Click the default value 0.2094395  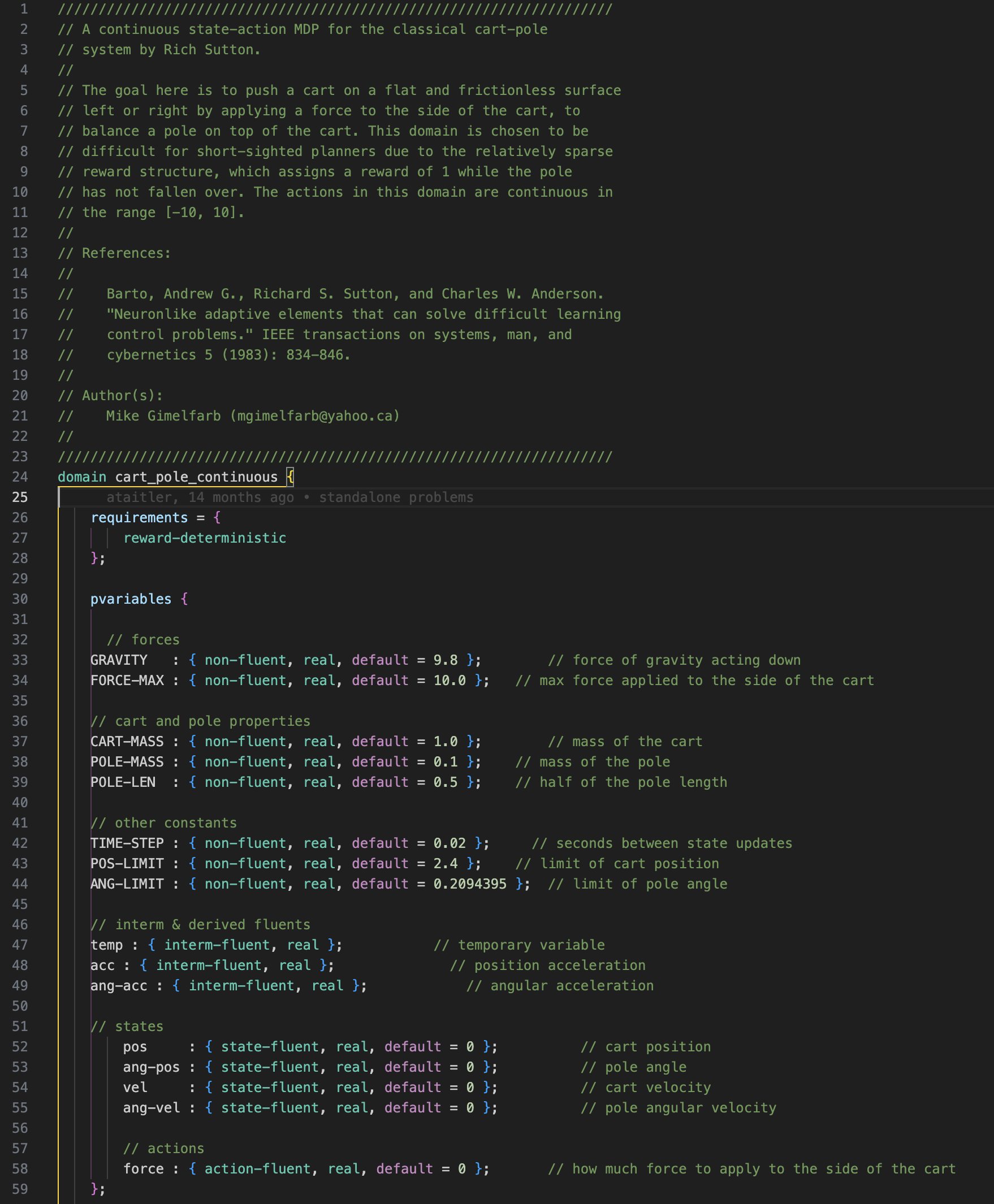pyautogui.click(x=470, y=884)
